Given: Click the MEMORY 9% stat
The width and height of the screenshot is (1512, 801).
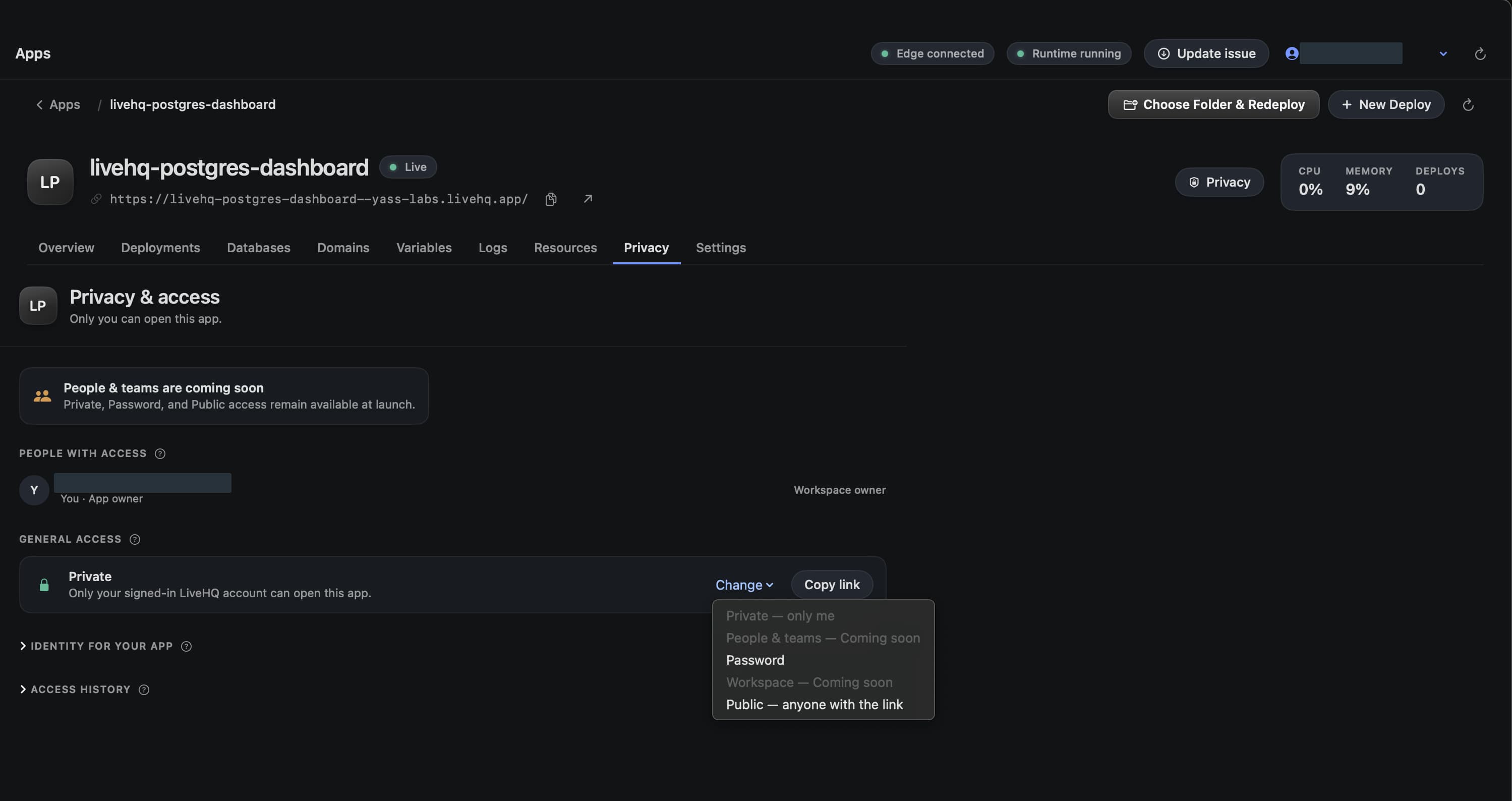Looking at the screenshot, I should 1368,182.
